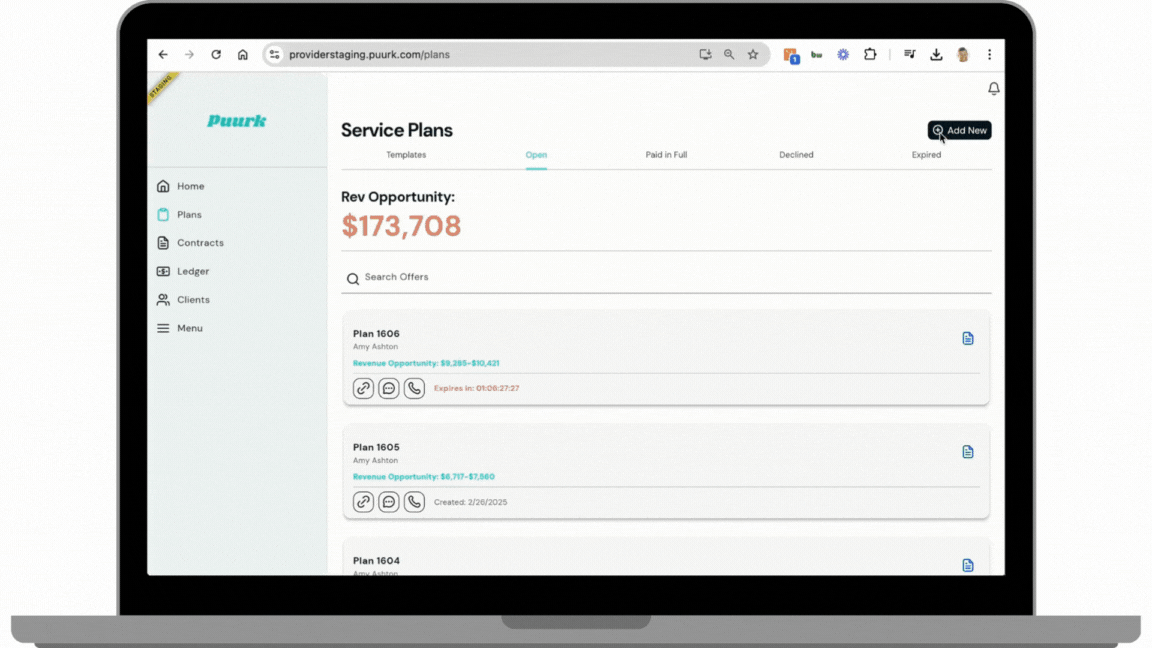Copy link for Plan 1605
This screenshot has height=648, width=1152.
tap(363, 502)
